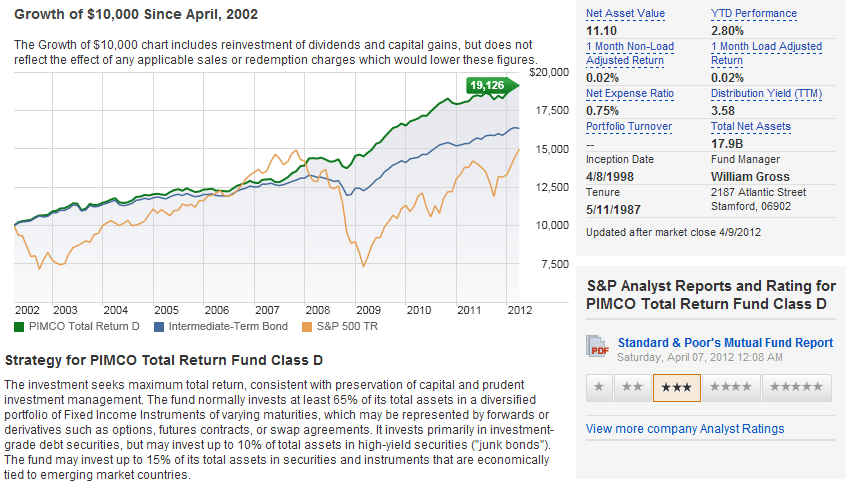Click View more company Analyst Ratings

(685, 429)
